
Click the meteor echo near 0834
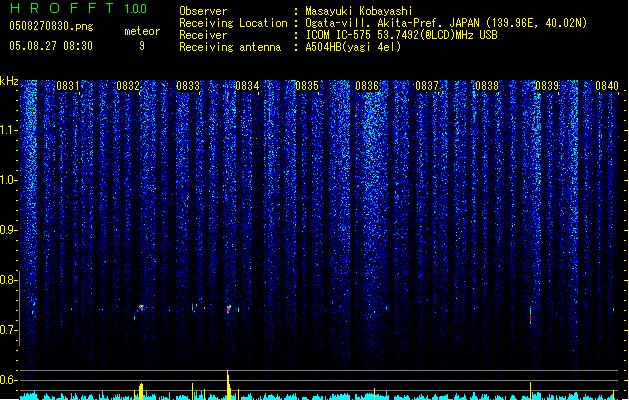point(228,309)
